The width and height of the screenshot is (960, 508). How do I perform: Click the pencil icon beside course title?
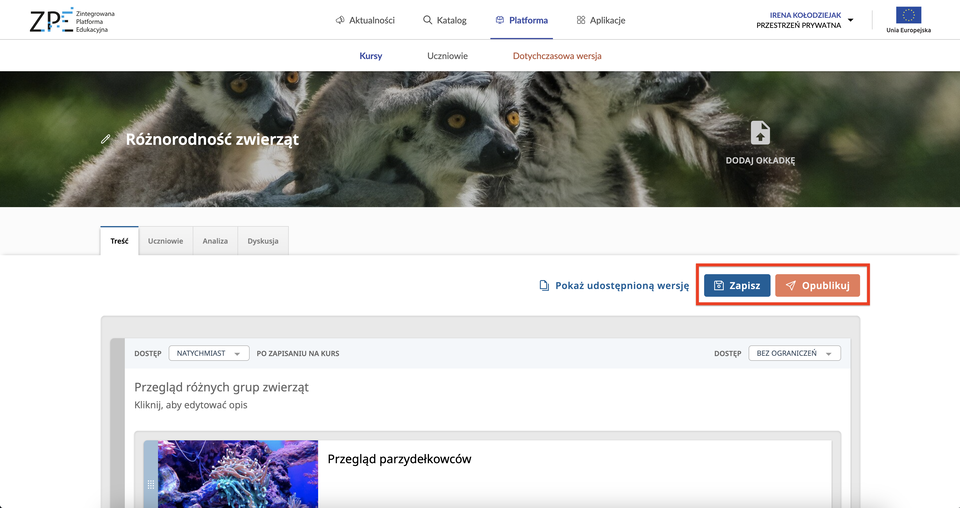coord(106,139)
